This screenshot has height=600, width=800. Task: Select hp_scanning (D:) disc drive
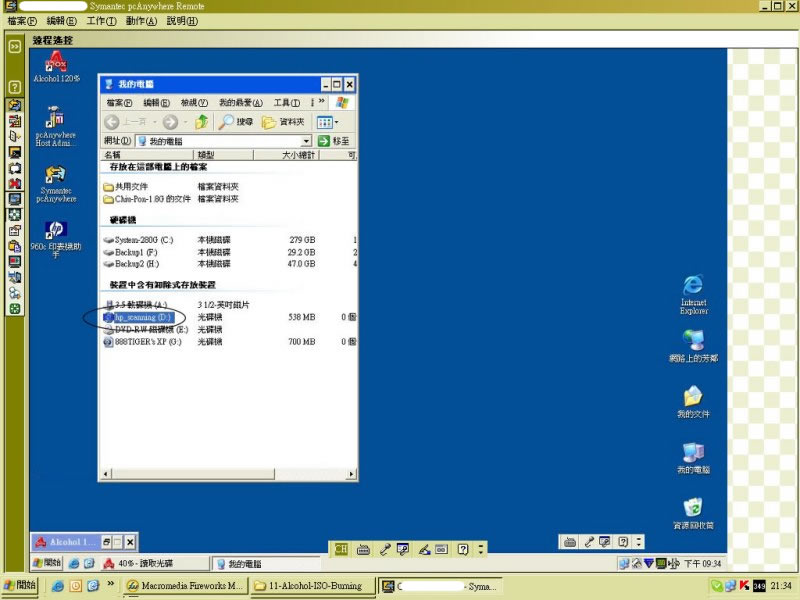(138, 317)
